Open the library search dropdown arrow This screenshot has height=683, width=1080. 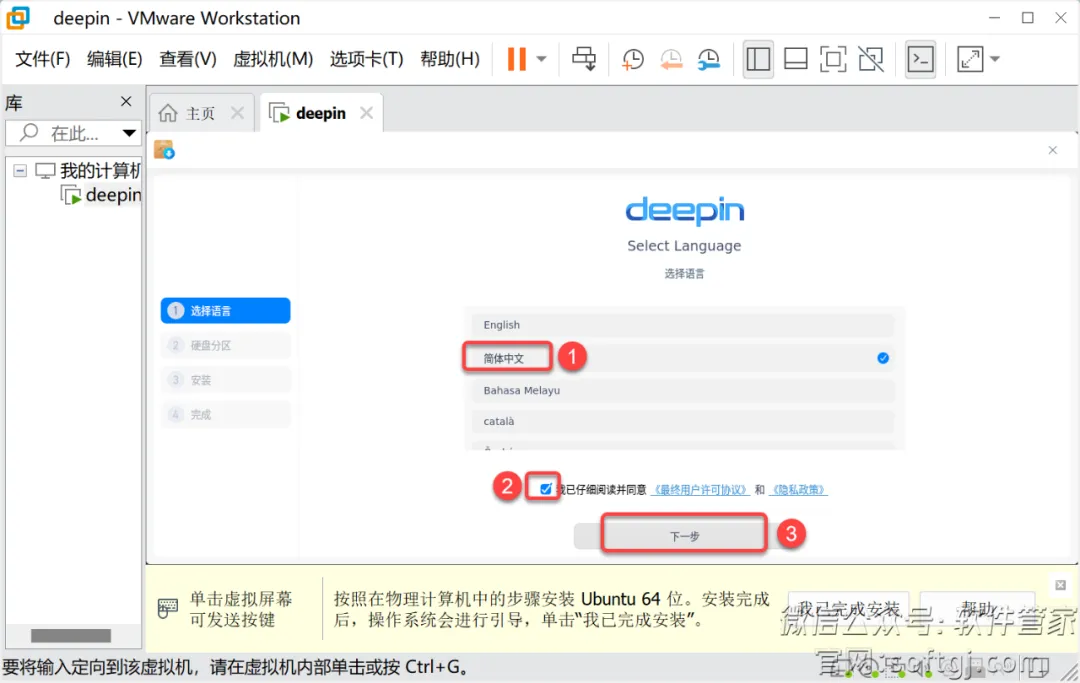[129, 133]
